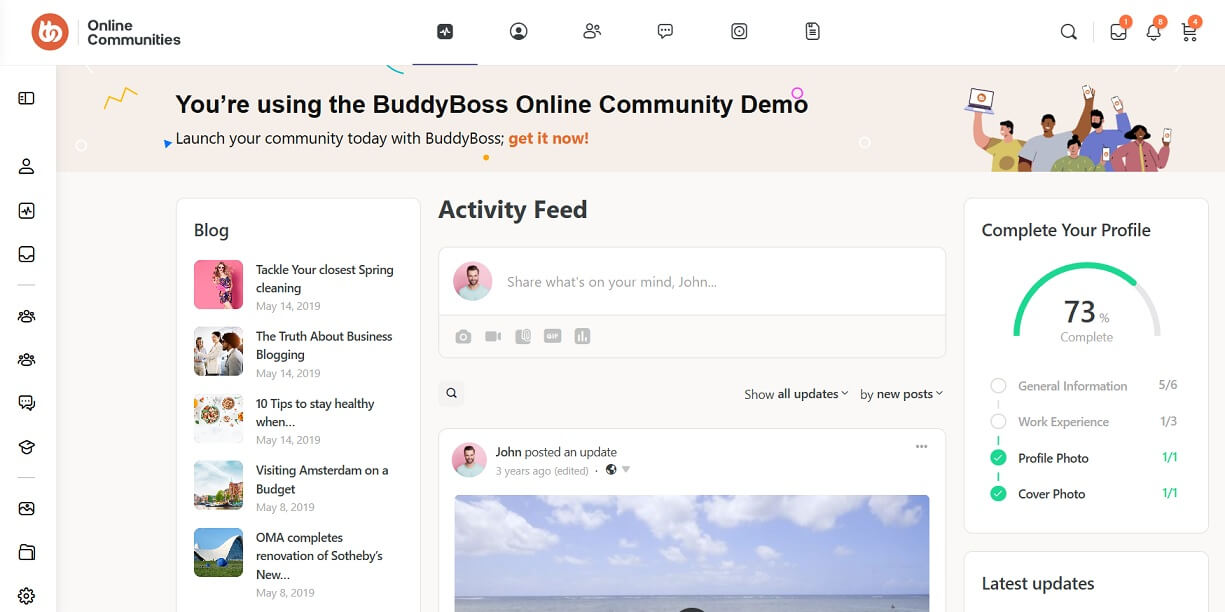This screenshot has width=1225, height=612.
Task: Click the 73% Complete progress gauge
Action: point(1086,303)
